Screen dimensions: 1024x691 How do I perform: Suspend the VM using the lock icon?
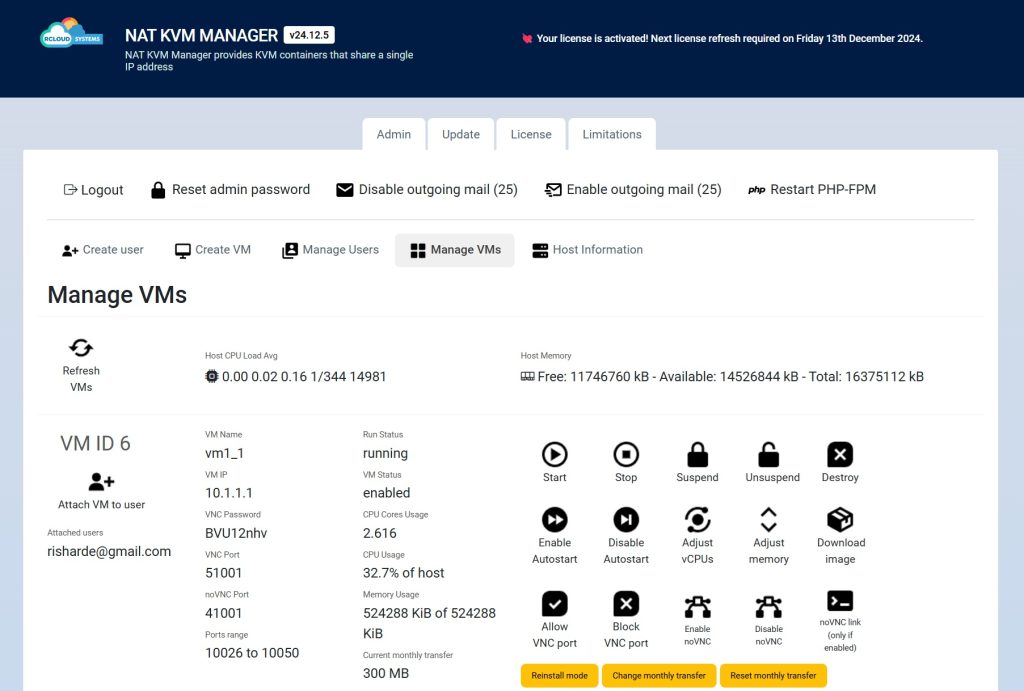tap(697, 455)
